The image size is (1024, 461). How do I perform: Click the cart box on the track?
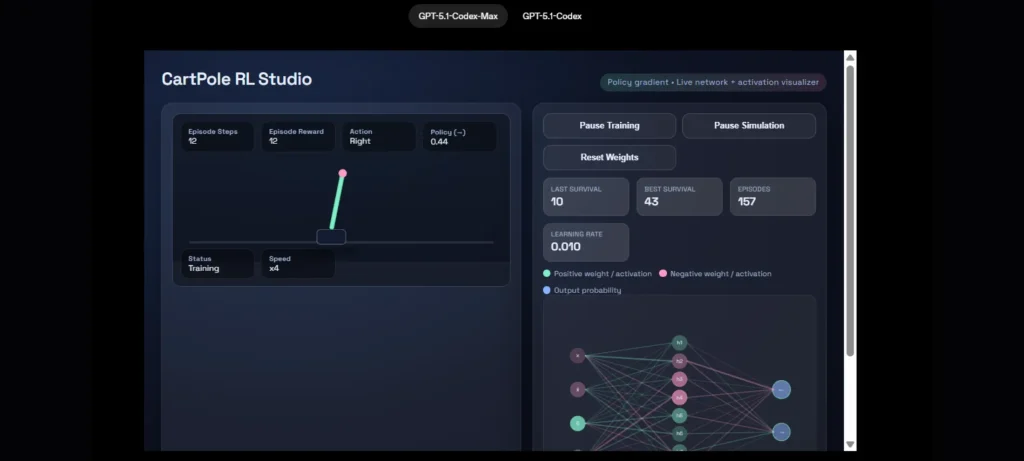tap(331, 237)
